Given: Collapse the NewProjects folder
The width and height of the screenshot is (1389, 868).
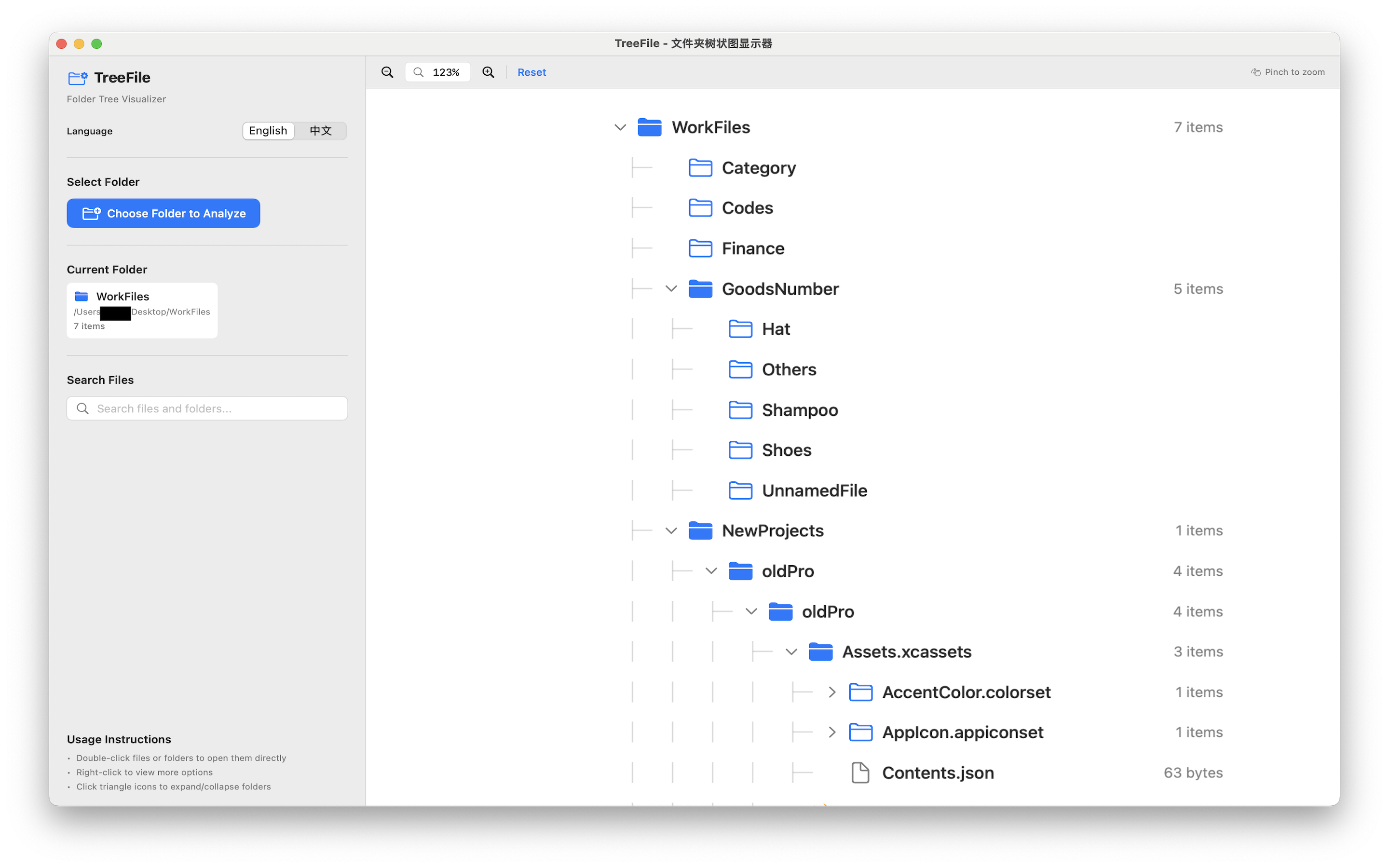Looking at the screenshot, I should [x=671, y=530].
